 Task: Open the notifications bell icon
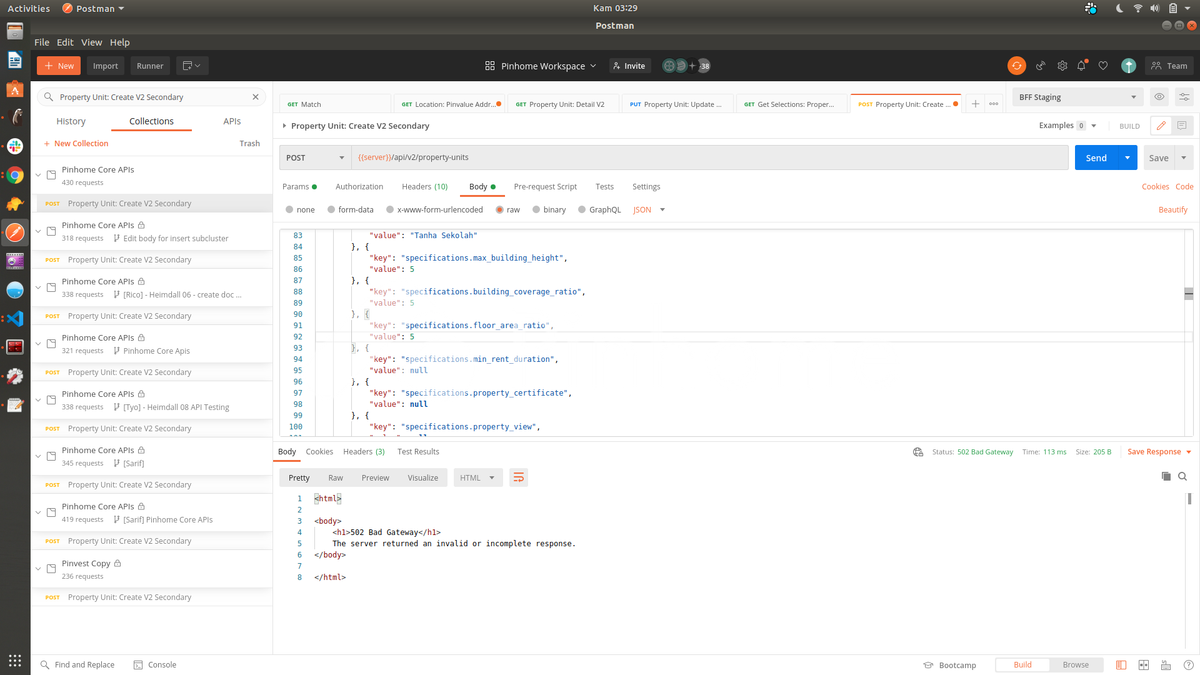(1081, 66)
